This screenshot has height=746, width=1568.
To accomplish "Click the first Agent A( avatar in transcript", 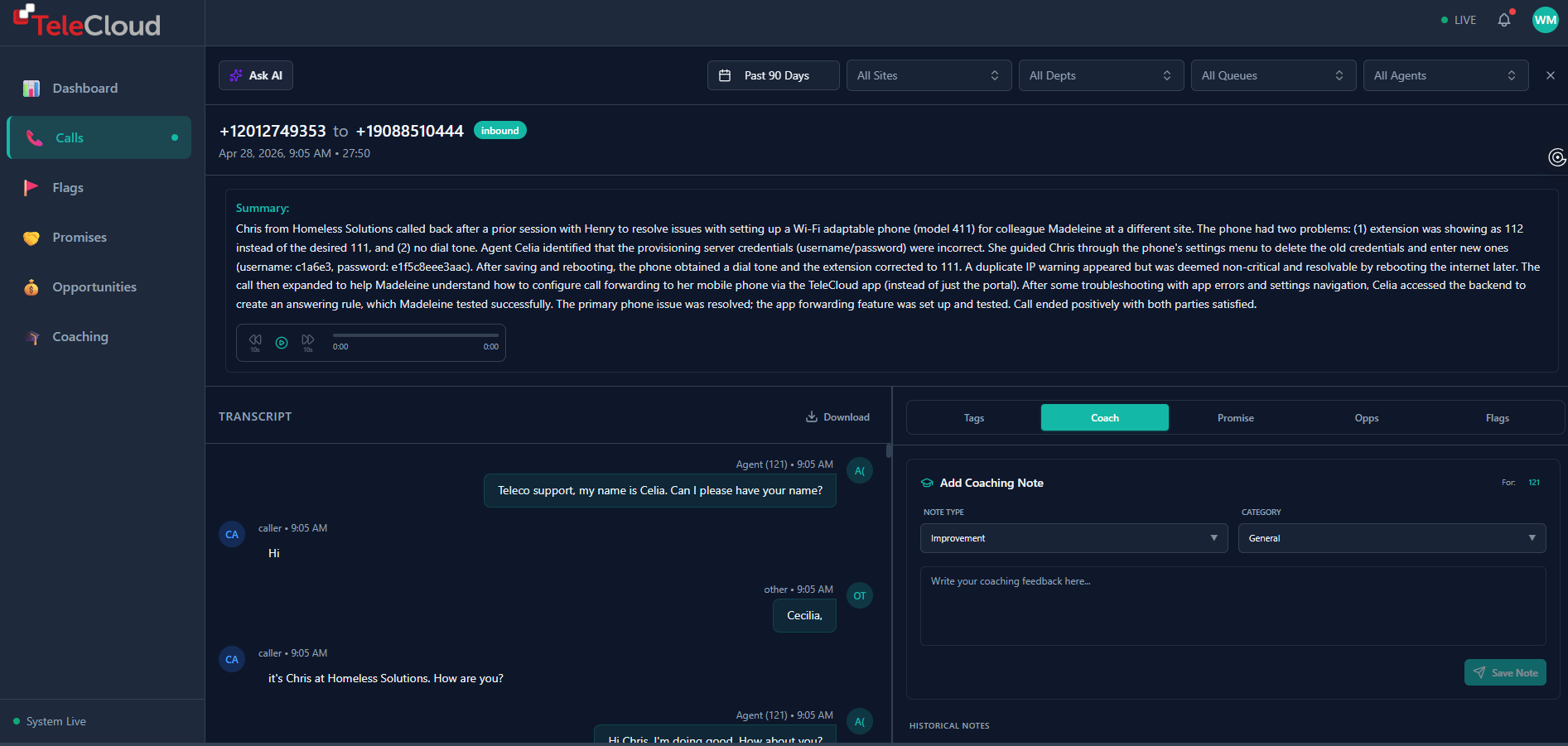I will coord(860,470).
